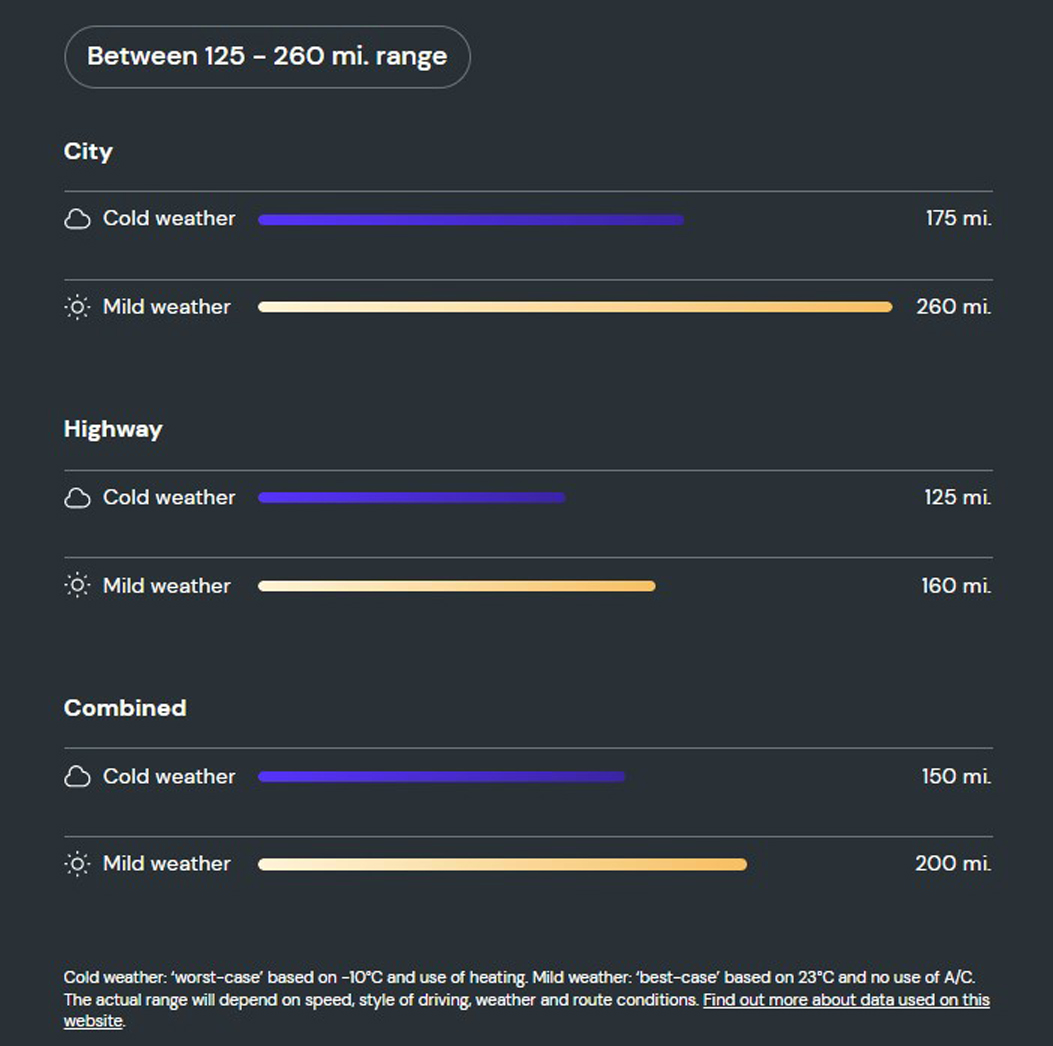The width and height of the screenshot is (1053, 1046).
Task: Click the yellow Combined mild weather range bar
Action: [502, 865]
